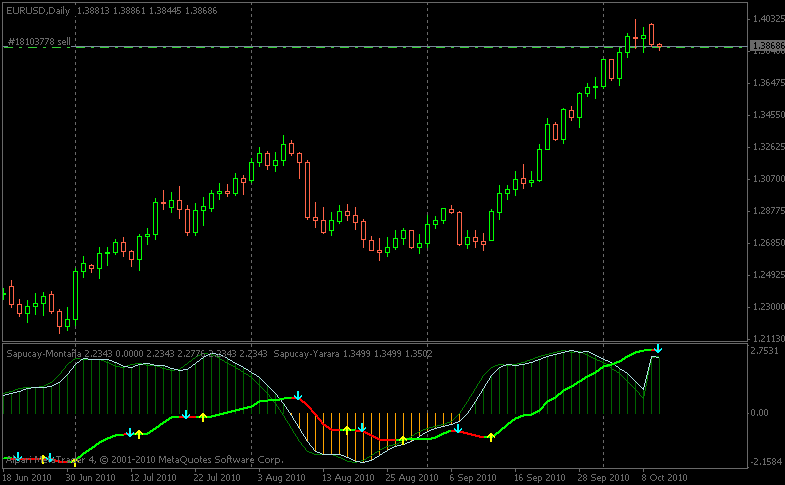The image size is (785, 485).
Task: Click the yellow up arrow where the red line turns green near 6 Sep
Action: (490, 437)
